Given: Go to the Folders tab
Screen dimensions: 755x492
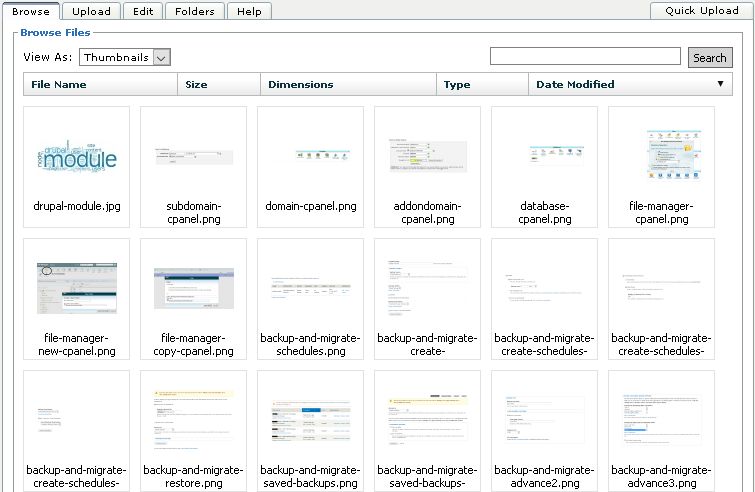Looking at the screenshot, I should 193,11.
